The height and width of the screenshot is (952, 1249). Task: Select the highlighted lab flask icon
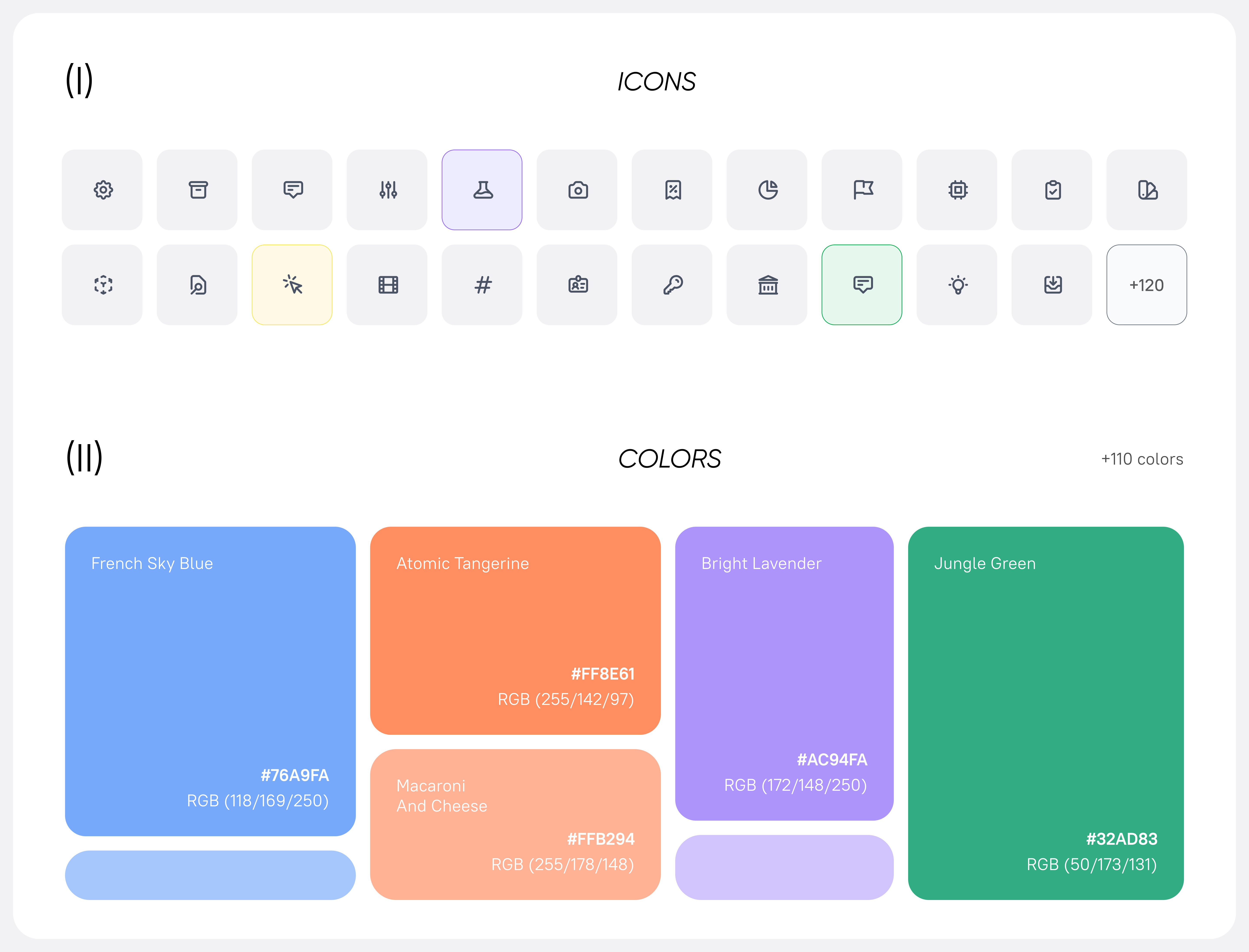click(482, 190)
